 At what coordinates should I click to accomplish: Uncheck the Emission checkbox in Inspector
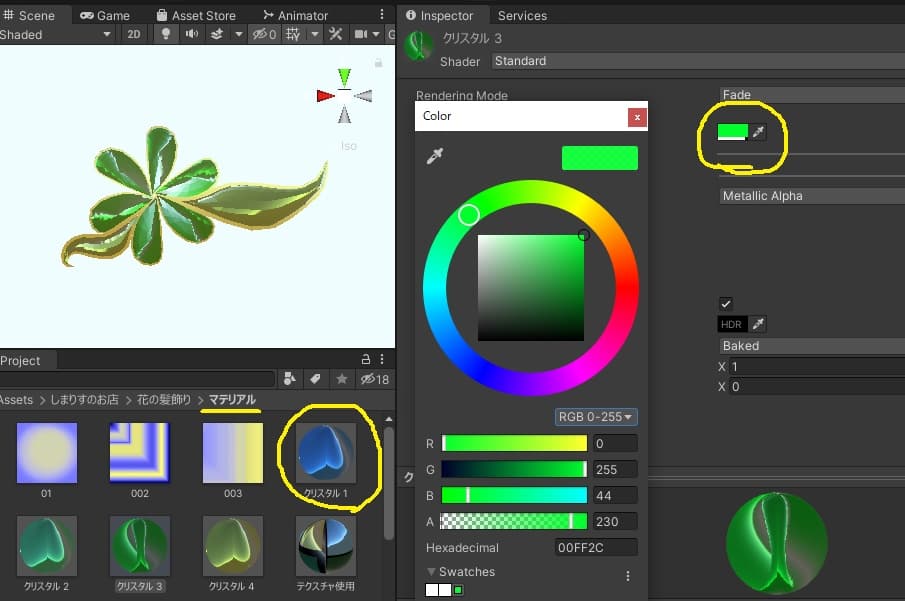(x=726, y=304)
